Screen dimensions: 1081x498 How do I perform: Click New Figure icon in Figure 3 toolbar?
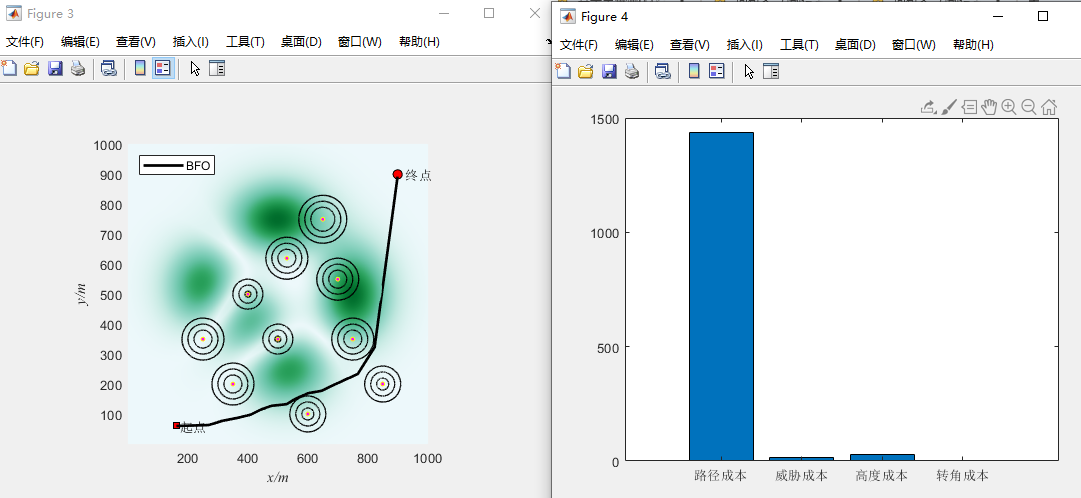click(x=9, y=69)
